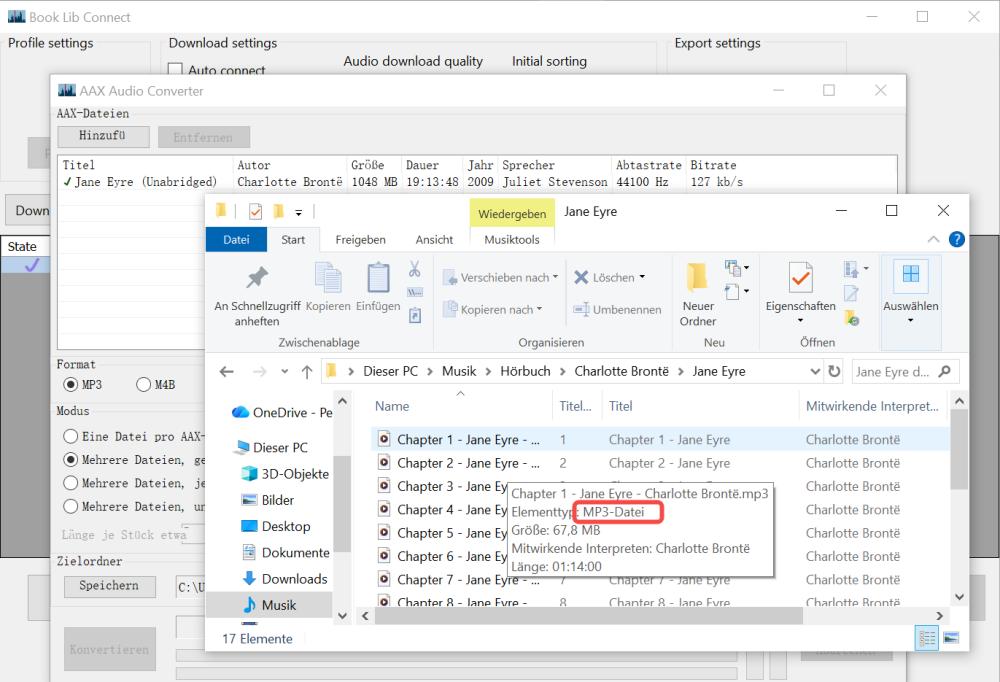
Task: Select Mehrere Dateien, je… mode option
Action: pyautogui.click(x=71, y=484)
